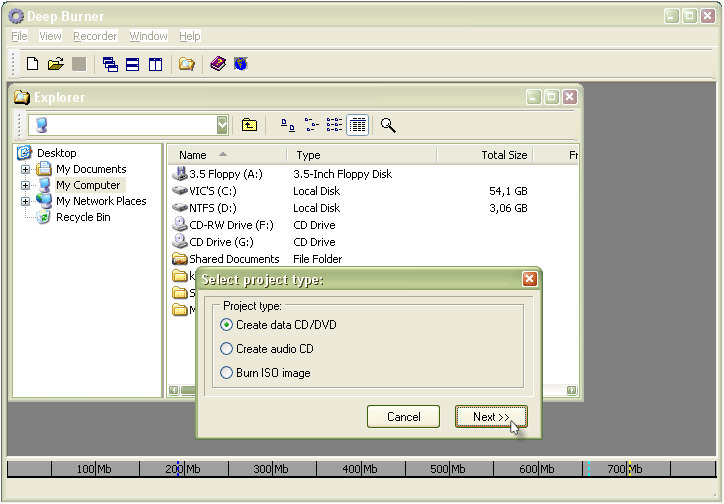Click the Tile vertically toolbar icon
This screenshot has height=504, width=724.
click(x=156, y=64)
